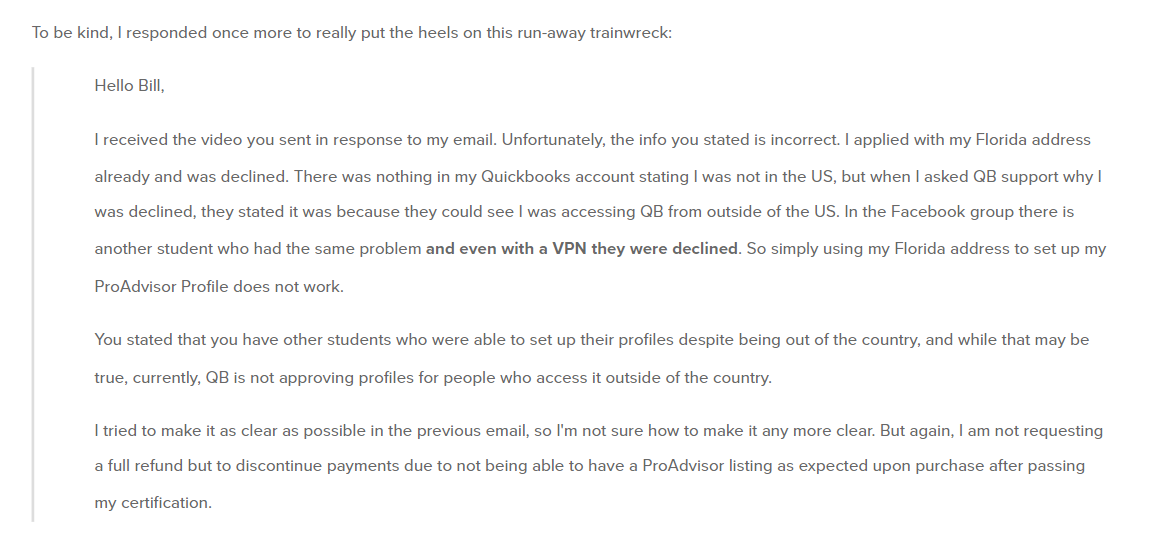Click the gray blockquote bar beside the email
This screenshot has height=542, width=1160.
click(x=33, y=294)
